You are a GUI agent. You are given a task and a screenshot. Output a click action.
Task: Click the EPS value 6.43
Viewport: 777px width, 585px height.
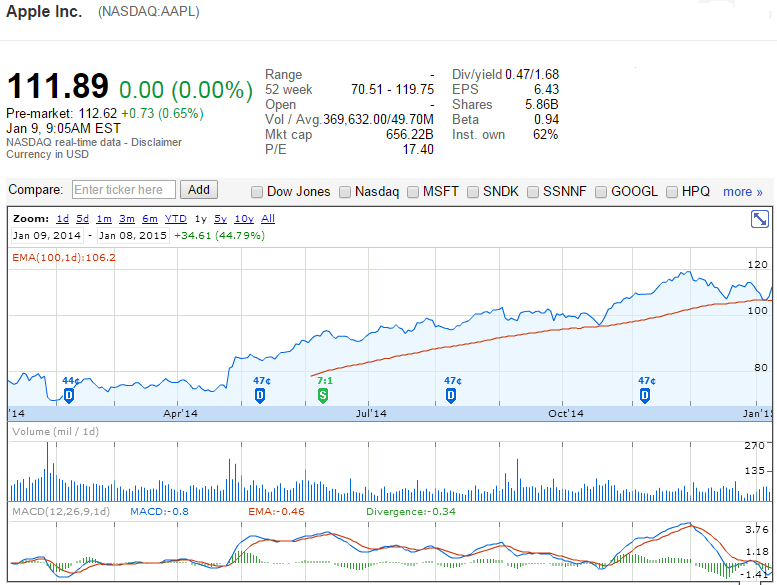(x=546, y=90)
